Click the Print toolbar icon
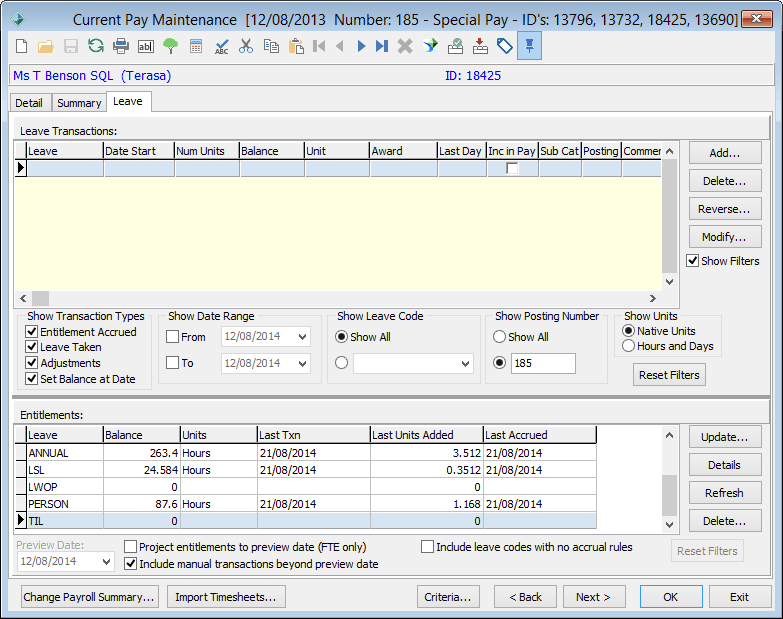This screenshot has height=619, width=783. pos(120,46)
